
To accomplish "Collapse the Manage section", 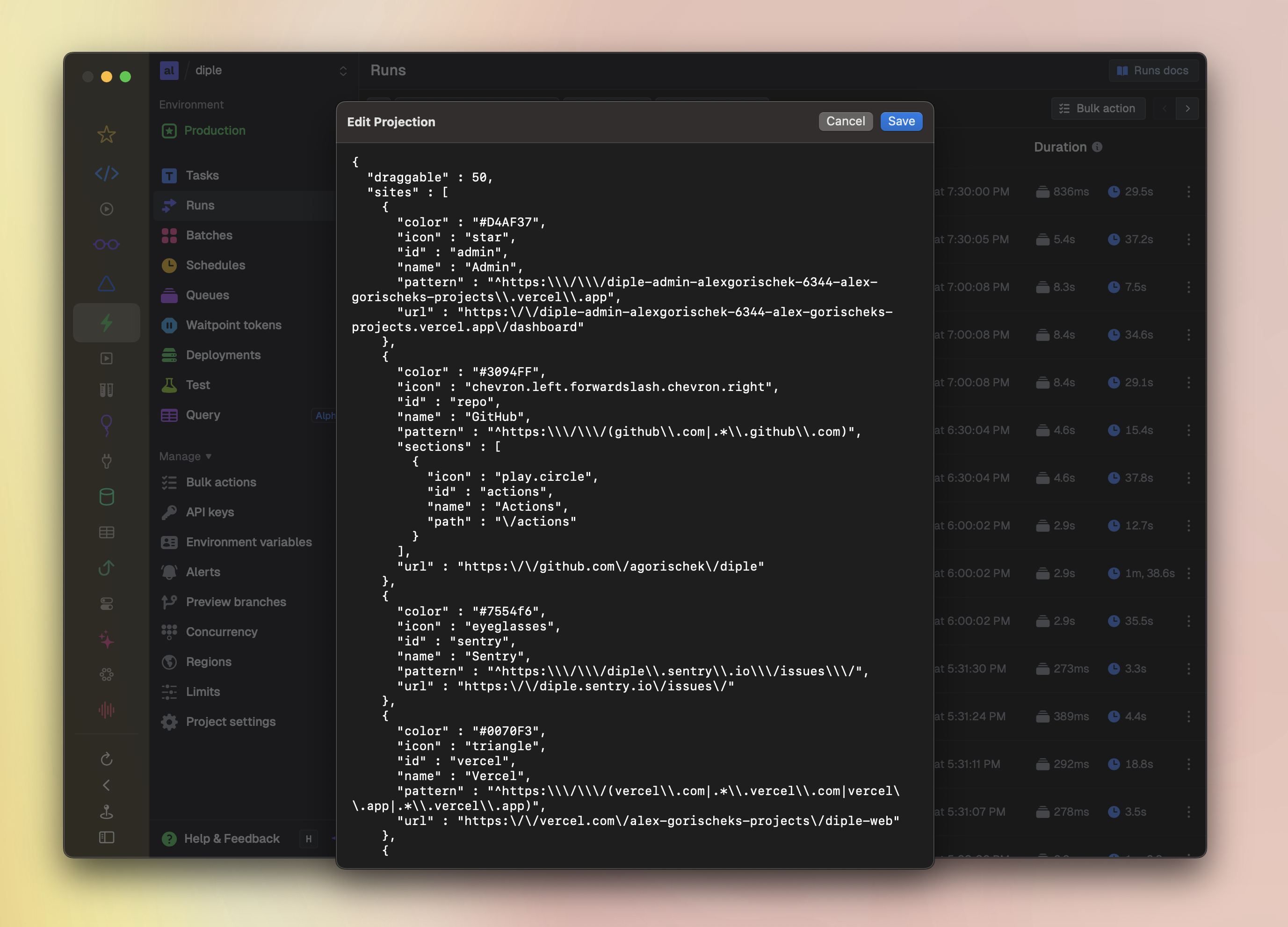I will pos(185,456).
